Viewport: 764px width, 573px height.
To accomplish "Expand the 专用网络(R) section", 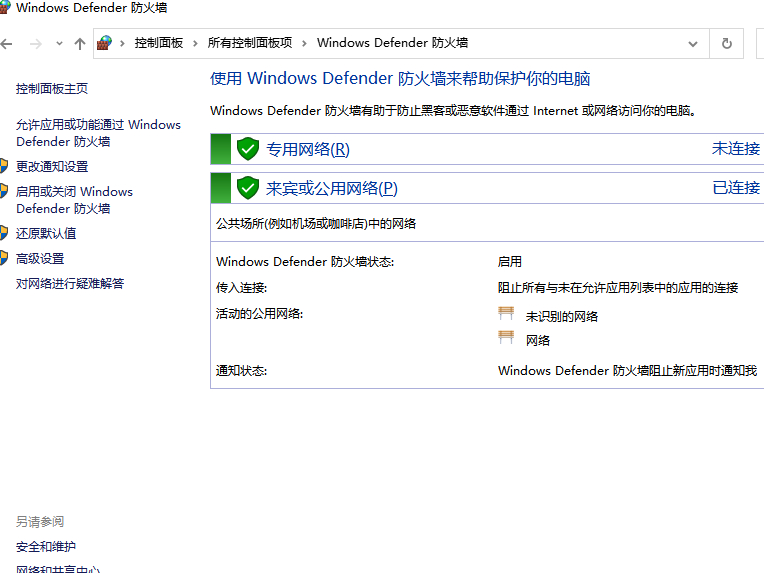I will (308, 149).
